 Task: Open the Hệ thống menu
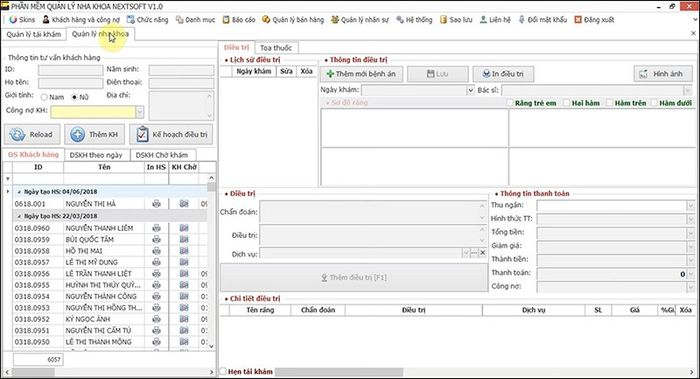pos(414,20)
